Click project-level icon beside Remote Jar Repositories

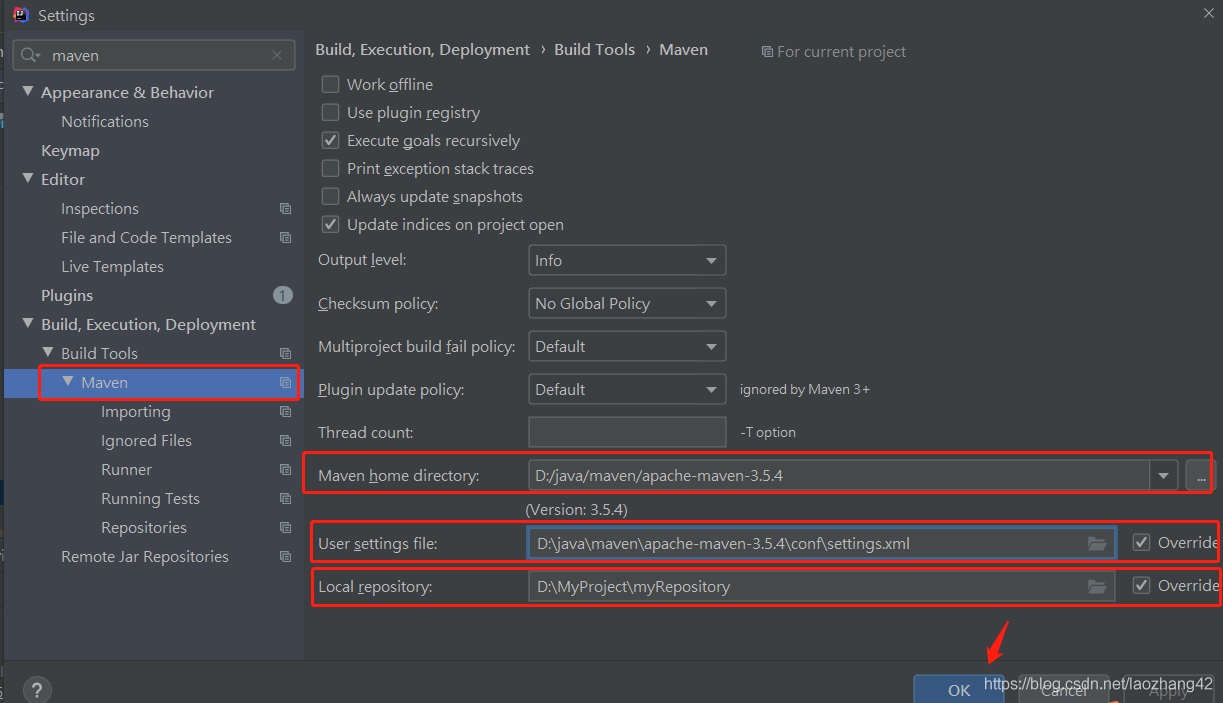click(x=285, y=557)
